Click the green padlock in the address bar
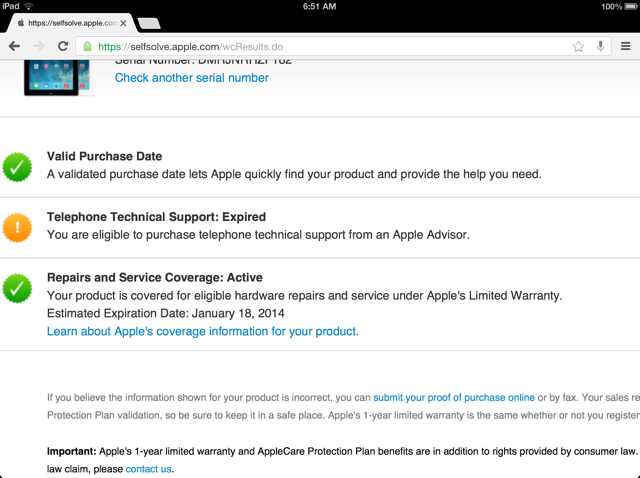640x478 pixels. pos(88,46)
